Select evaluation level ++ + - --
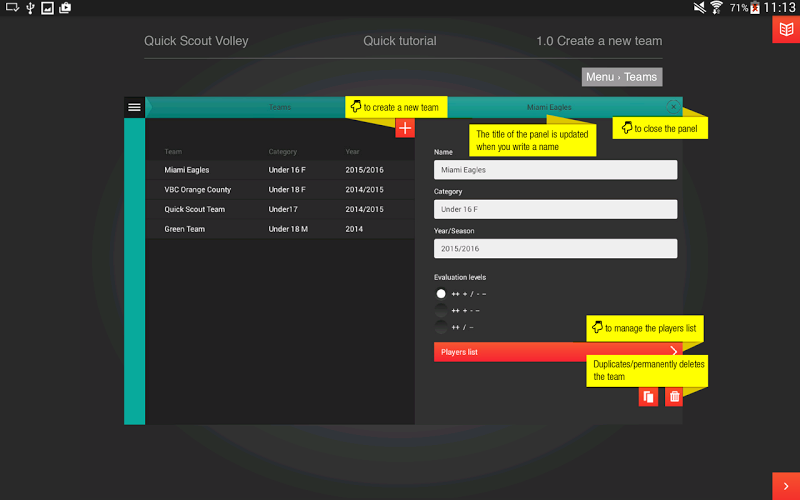This screenshot has width=800, height=500. [x=441, y=310]
